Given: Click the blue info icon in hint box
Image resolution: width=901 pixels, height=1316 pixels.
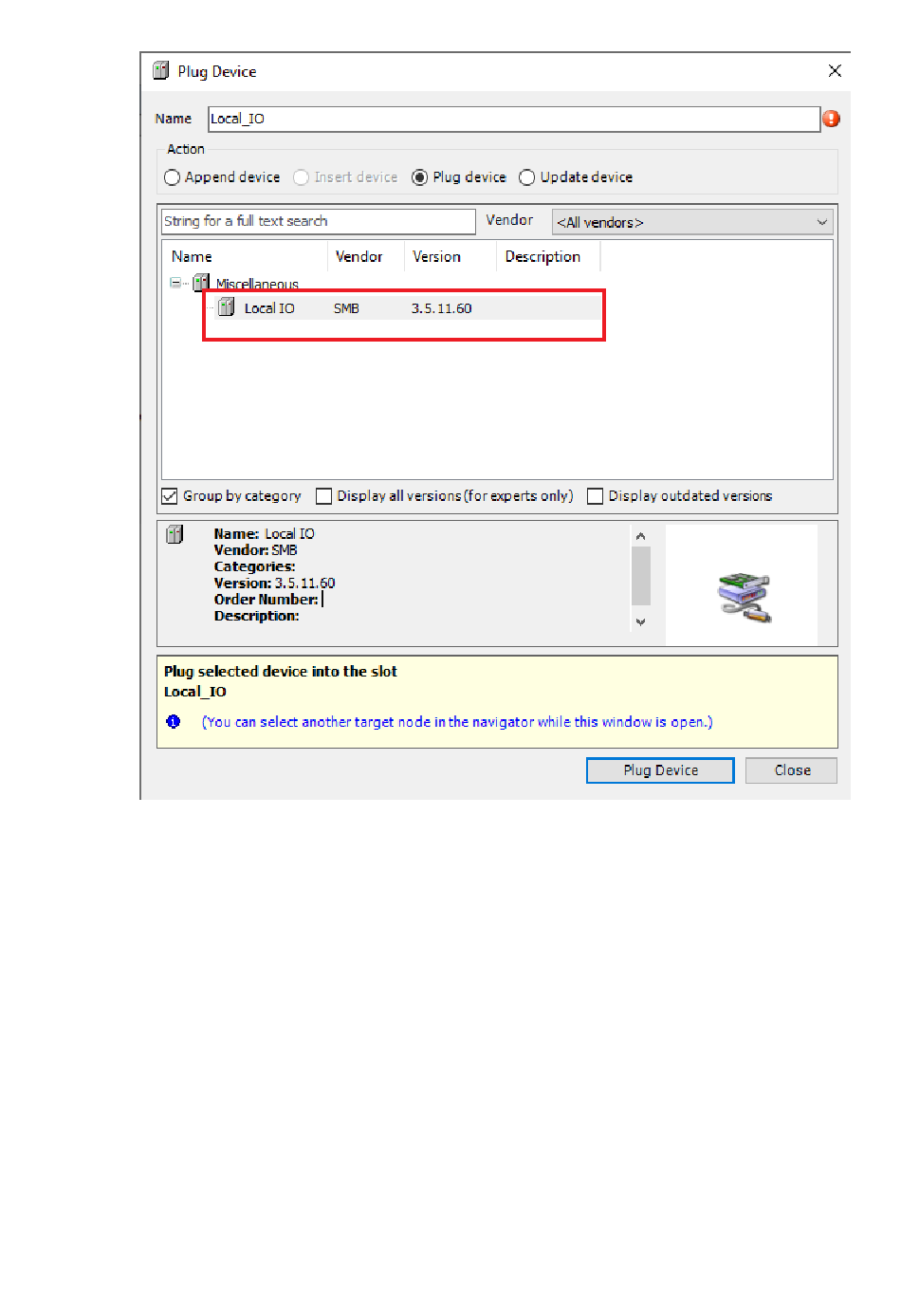Looking at the screenshot, I should (174, 722).
